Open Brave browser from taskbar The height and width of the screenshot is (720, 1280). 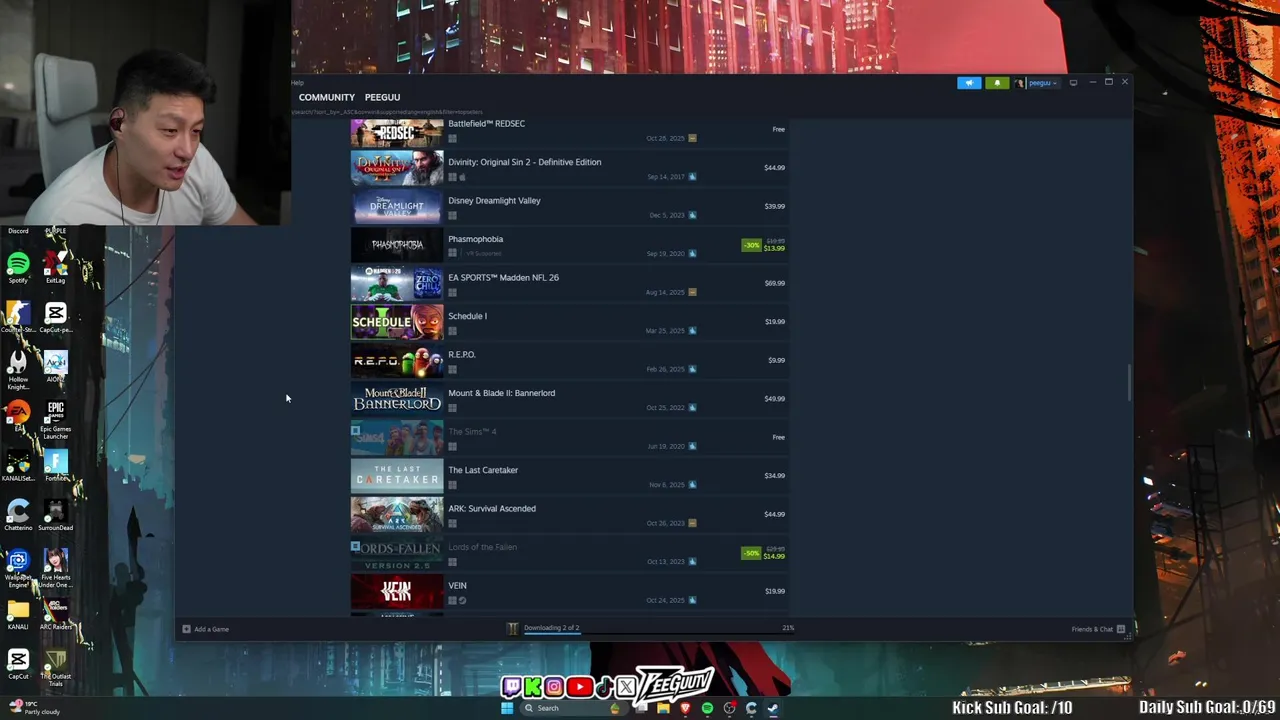685,708
